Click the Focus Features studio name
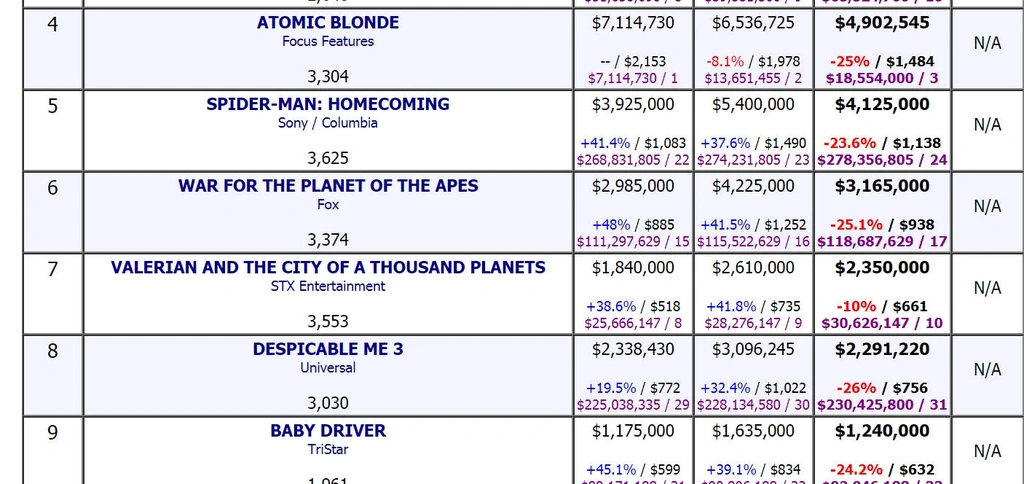Screen dimensions: 1024x484 point(328,42)
